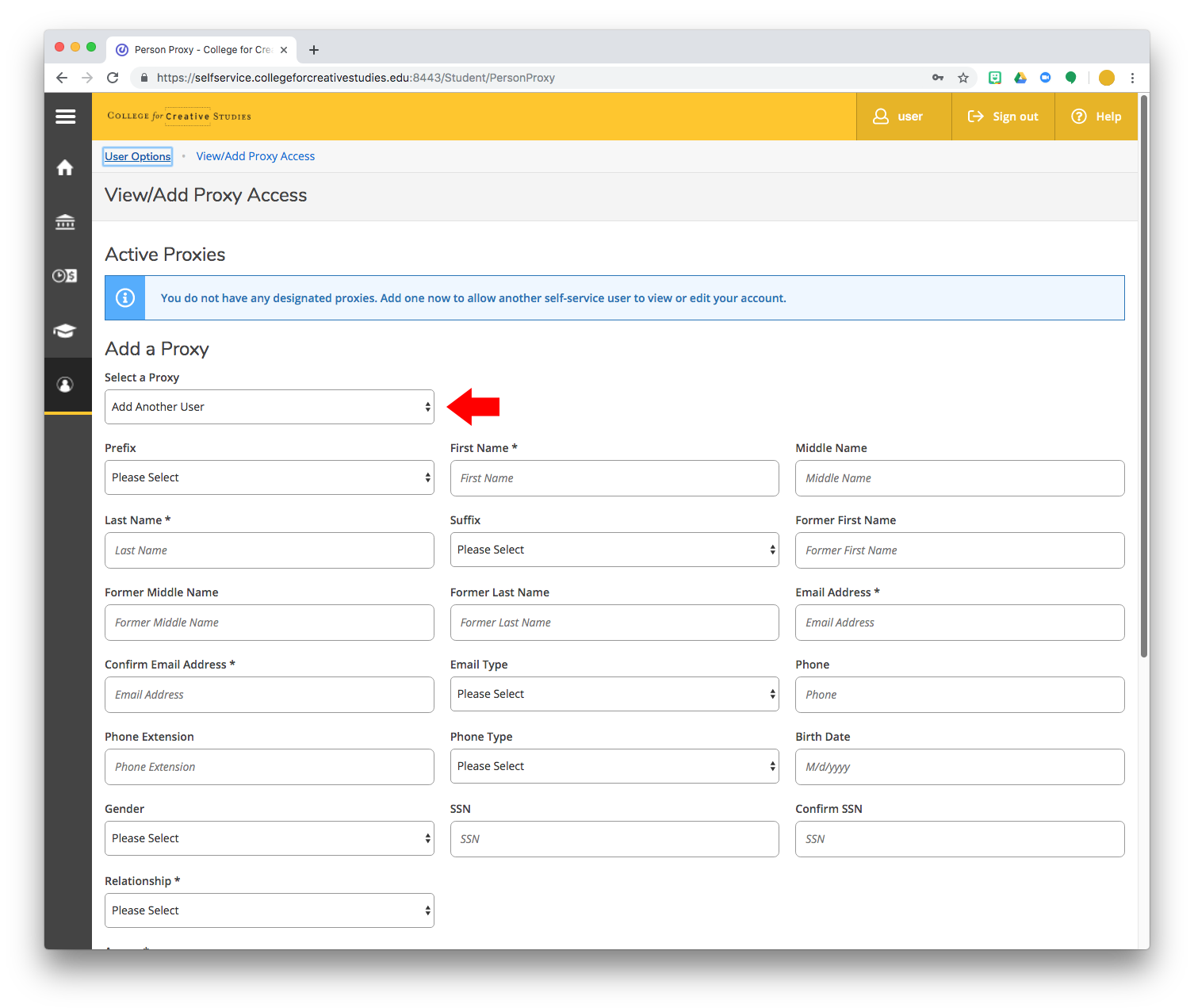1194x1008 pixels.
Task: Open the Select a Proxy dropdown
Action: point(269,406)
